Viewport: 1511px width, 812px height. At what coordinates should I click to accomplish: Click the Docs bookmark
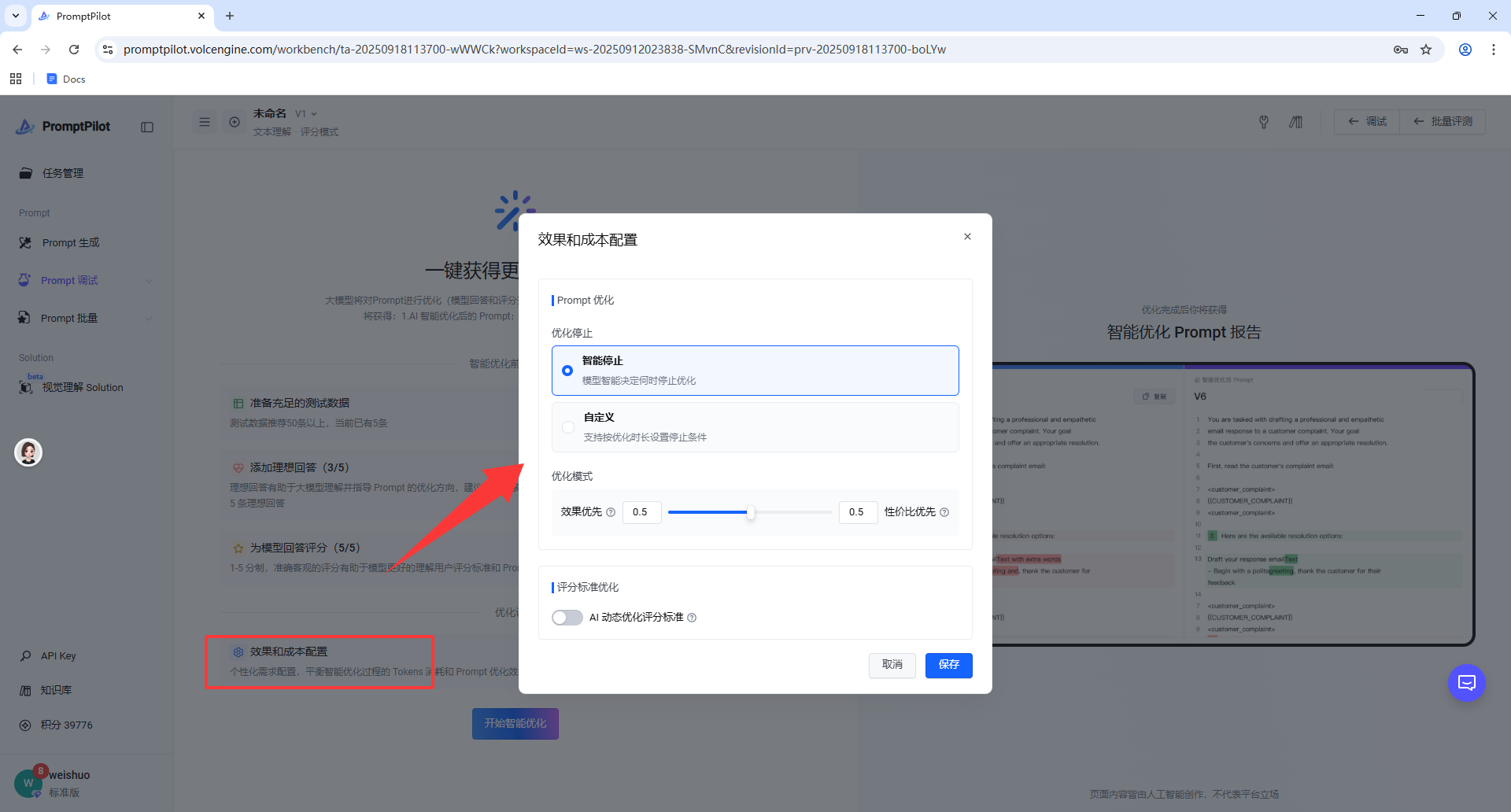(x=66, y=79)
